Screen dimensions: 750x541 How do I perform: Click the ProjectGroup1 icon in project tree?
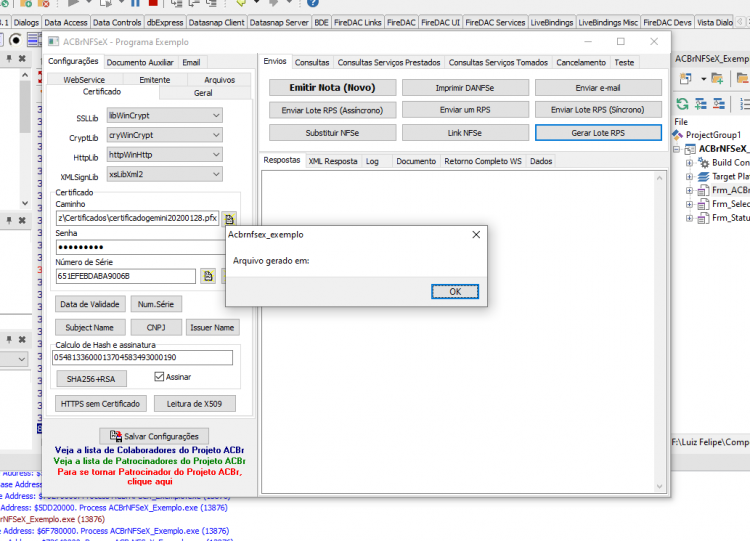click(x=677, y=135)
